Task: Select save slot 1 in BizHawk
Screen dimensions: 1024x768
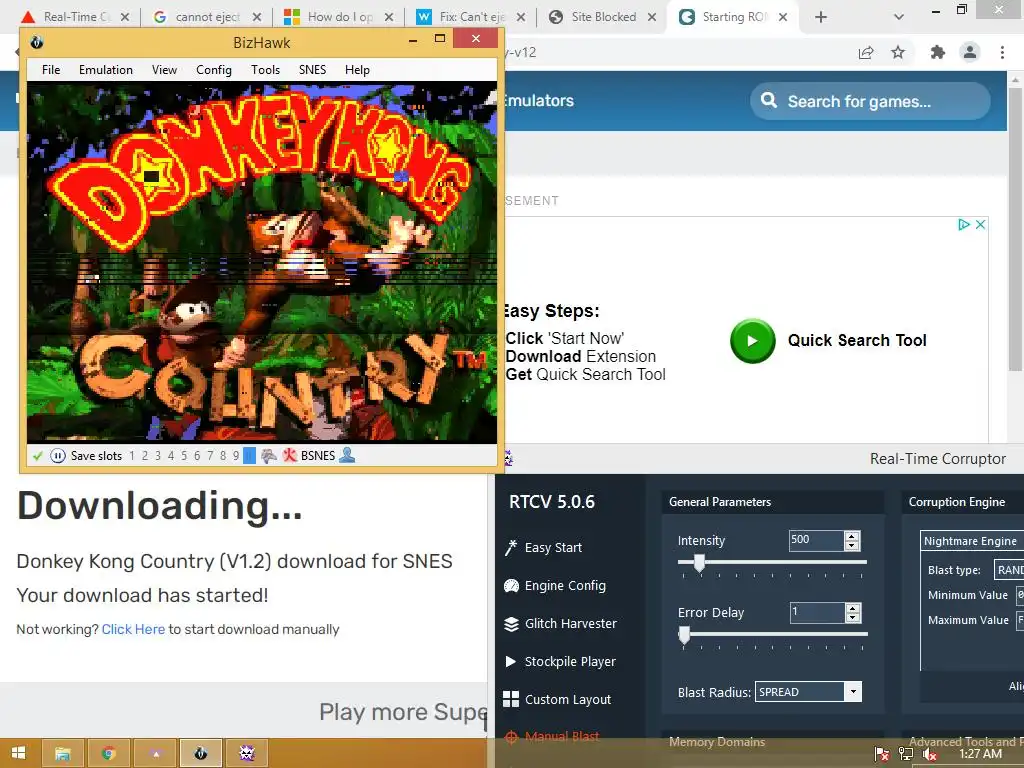Action: tap(132, 456)
